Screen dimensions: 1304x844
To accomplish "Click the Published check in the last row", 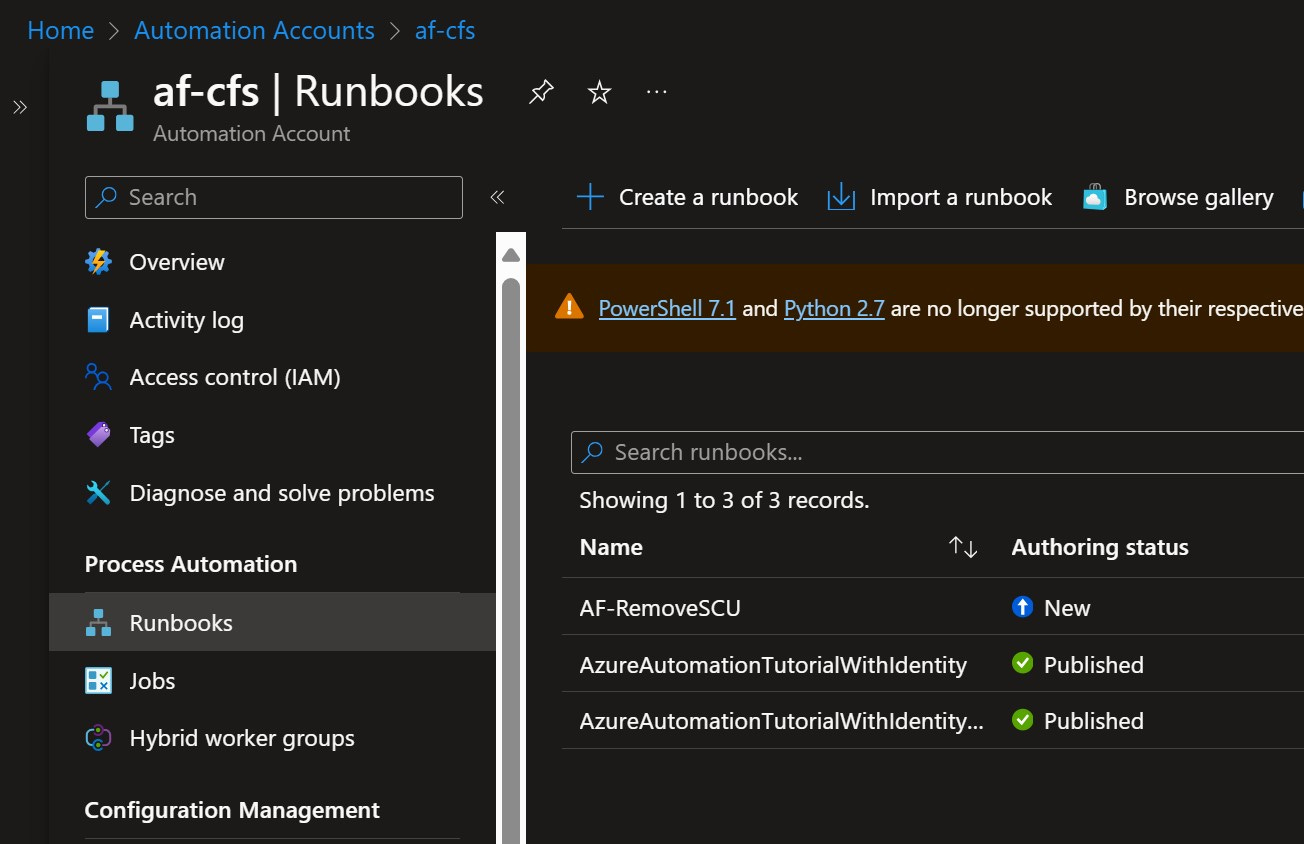I will pos(1022,719).
